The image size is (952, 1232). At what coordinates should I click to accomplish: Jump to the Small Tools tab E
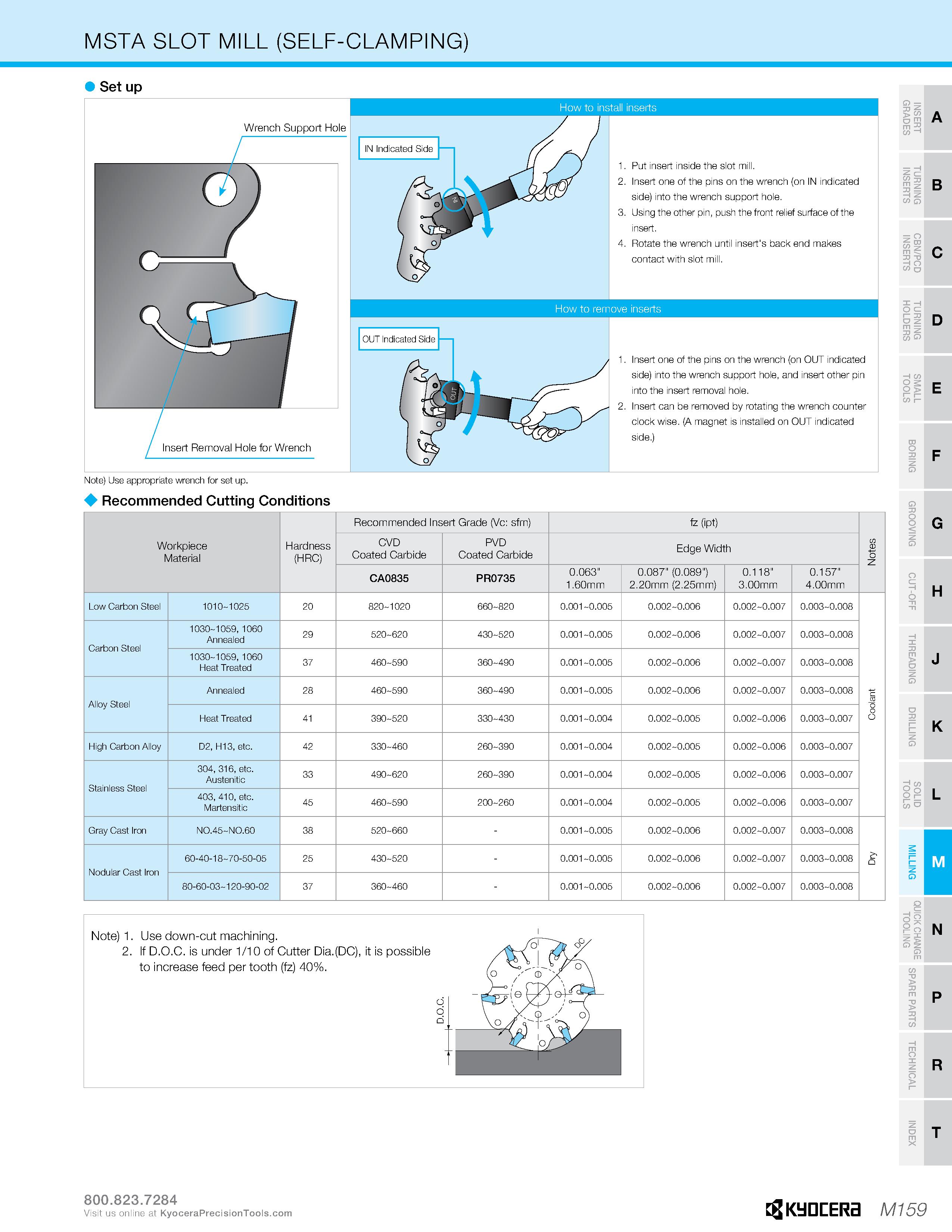(925, 388)
